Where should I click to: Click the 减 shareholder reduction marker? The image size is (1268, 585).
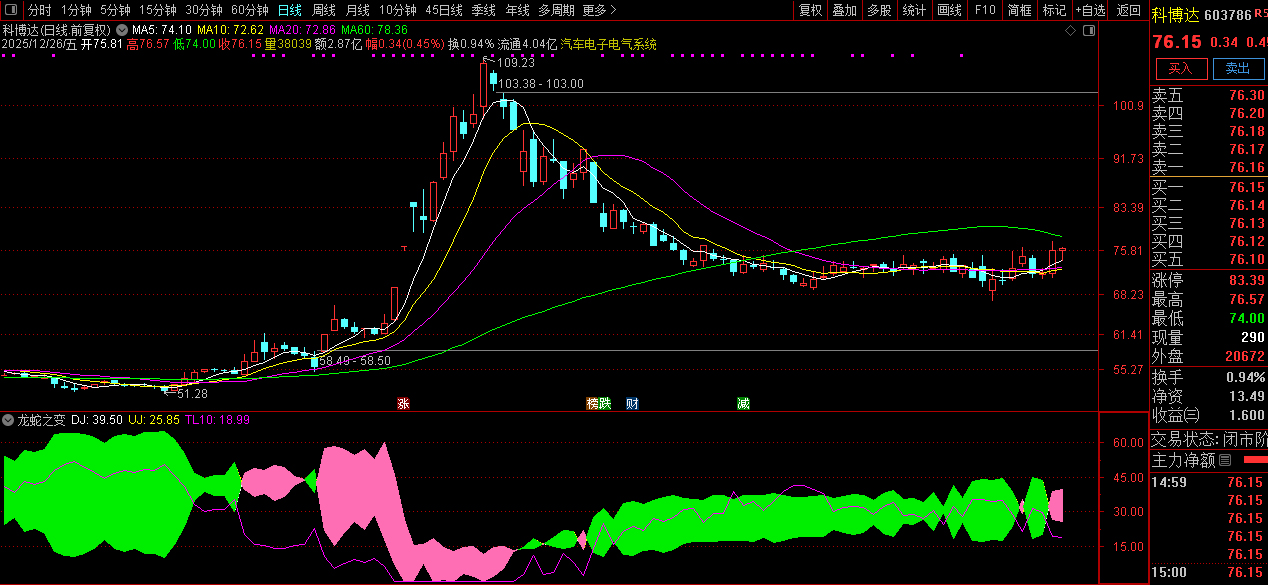click(x=743, y=404)
